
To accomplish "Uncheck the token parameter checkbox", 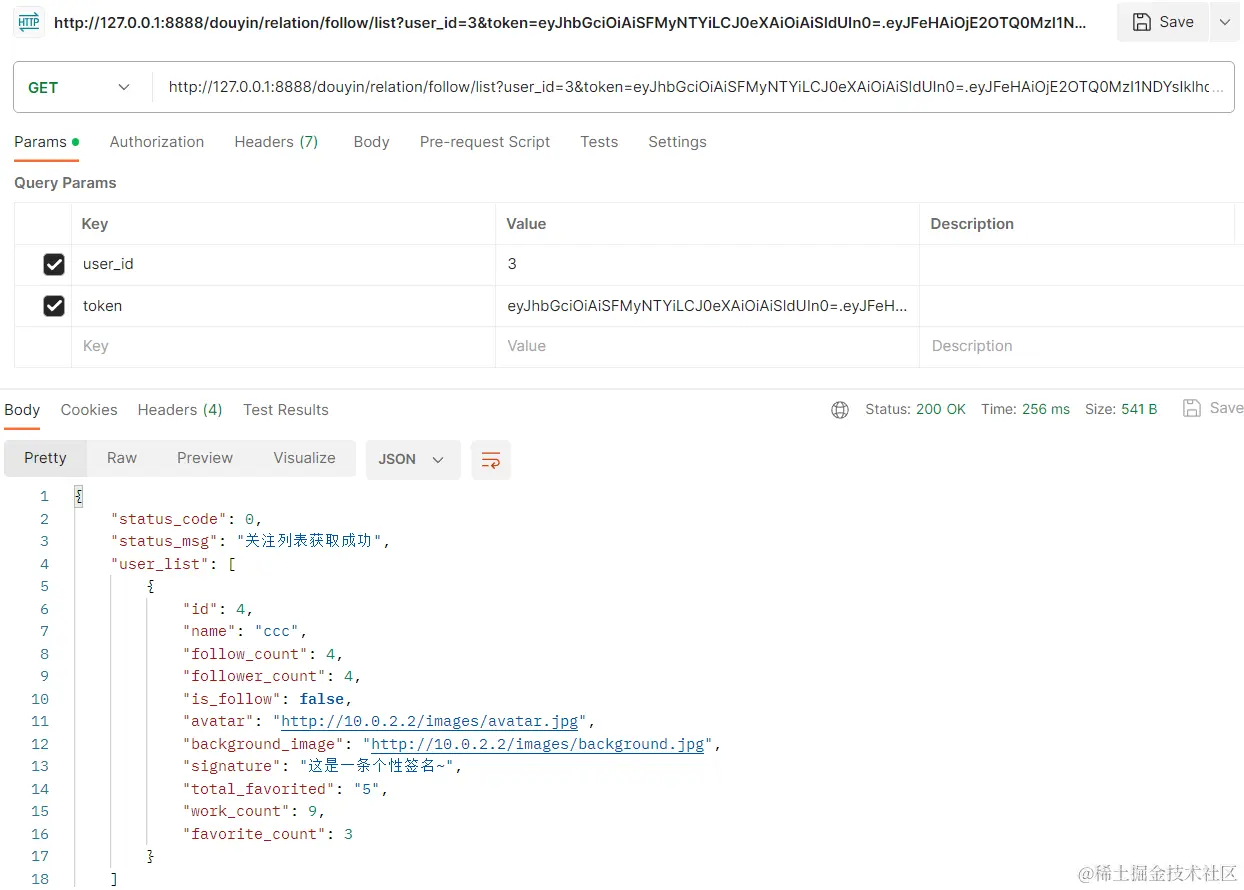I will pos(54,306).
